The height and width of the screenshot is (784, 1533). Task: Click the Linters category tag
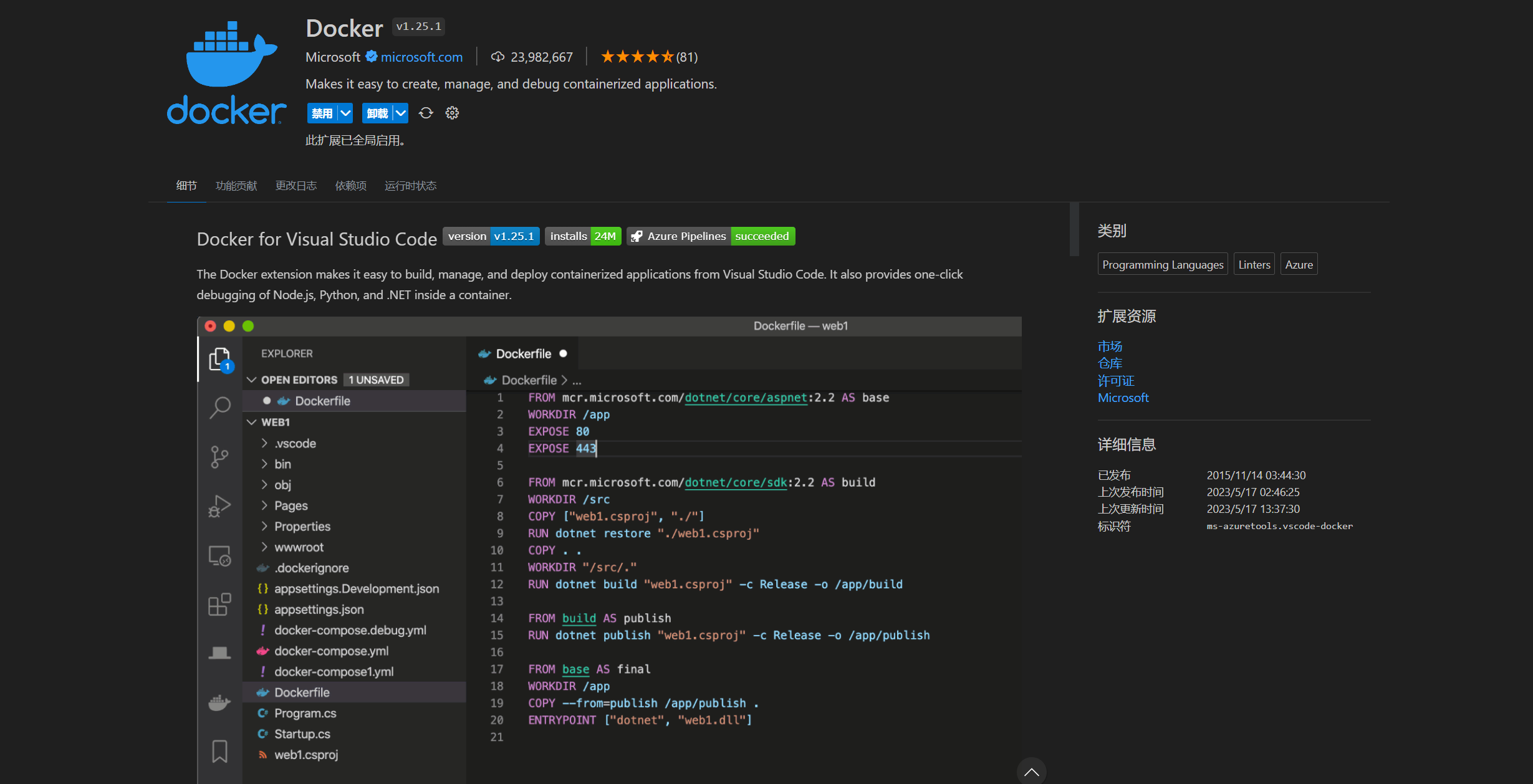pyautogui.click(x=1254, y=264)
